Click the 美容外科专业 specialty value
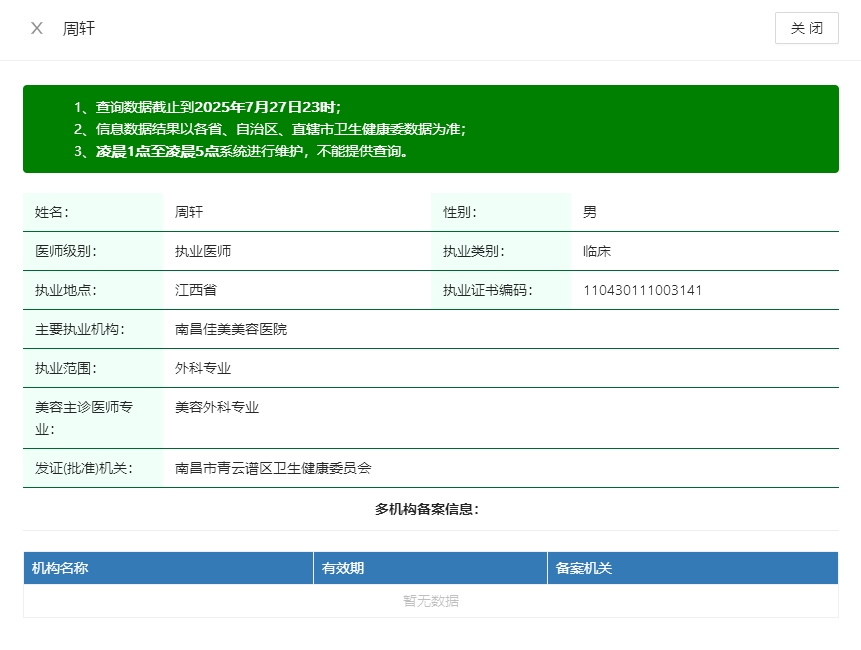This screenshot has width=861, height=650. pyautogui.click(x=217, y=407)
